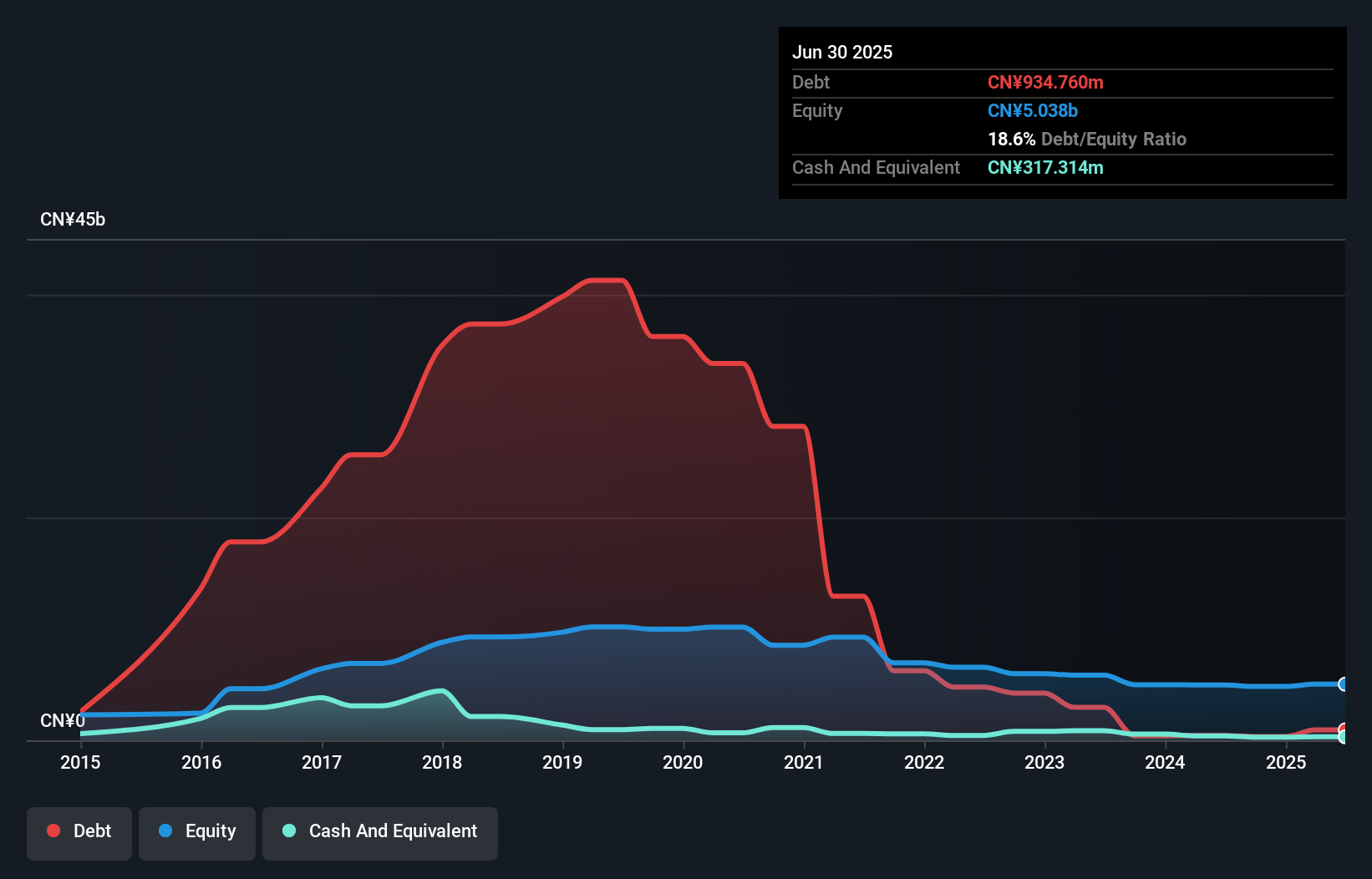Select the 2020 axis year label
Viewport: 1372px width, 879px height.
coord(683,762)
